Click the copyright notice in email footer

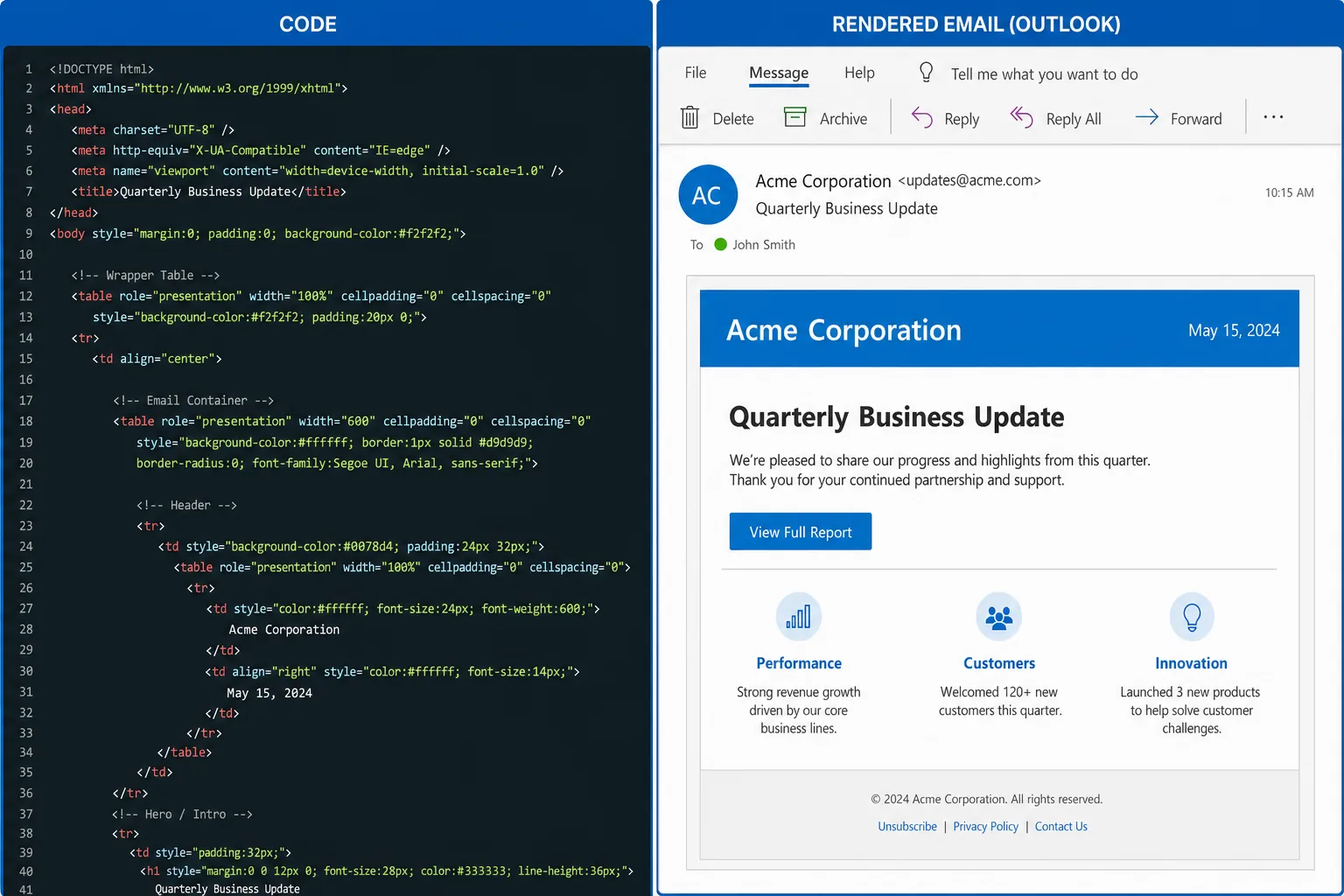point(987,799)
